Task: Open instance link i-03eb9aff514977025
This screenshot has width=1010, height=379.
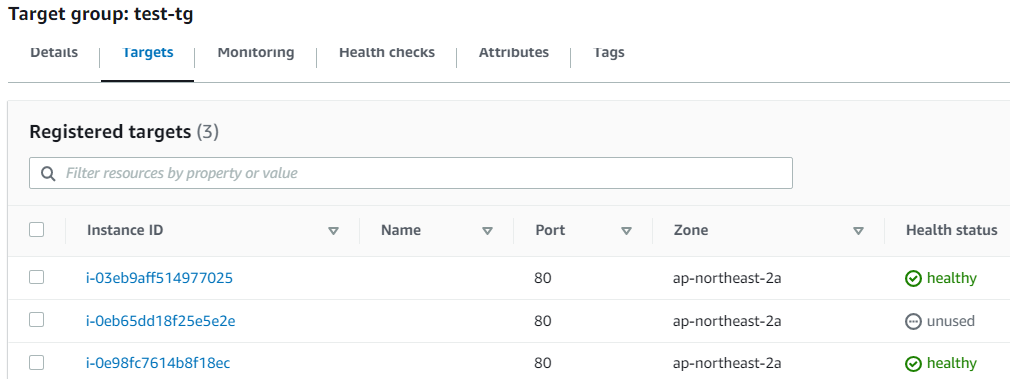Action: (159, 278)
